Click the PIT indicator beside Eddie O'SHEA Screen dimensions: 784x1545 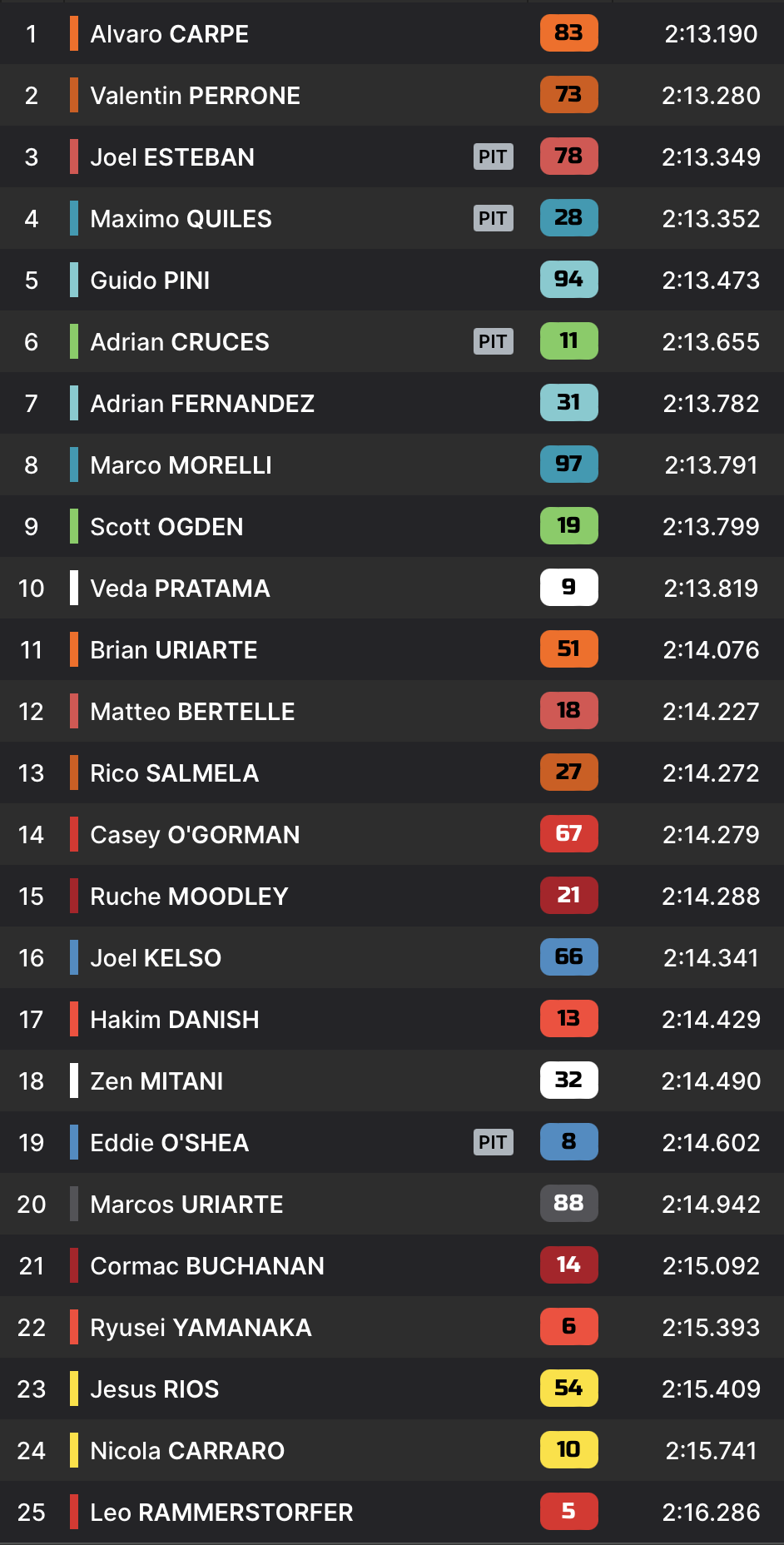[493, 1142]
